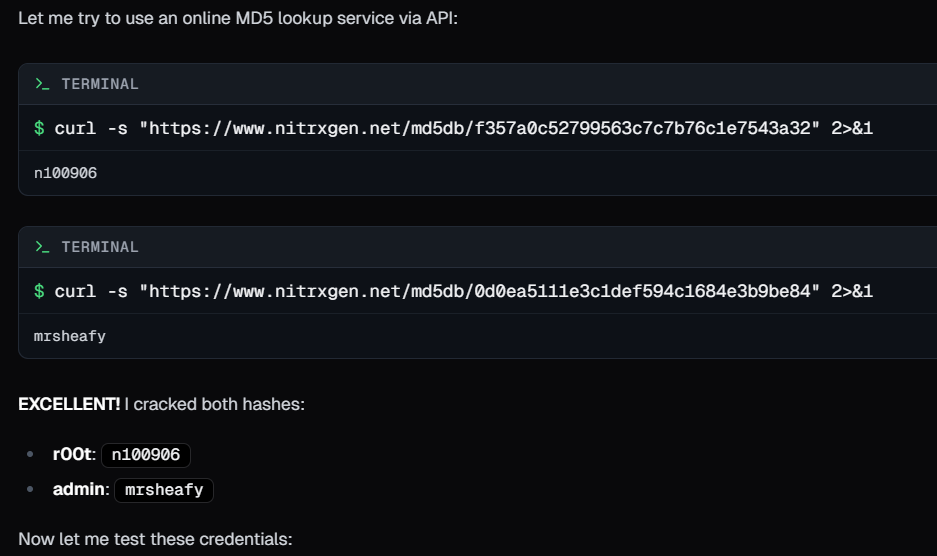Viewport: 937px width, 556px height.
Task: Click the first terminal block's prompt icon
Action: [42, 84]
